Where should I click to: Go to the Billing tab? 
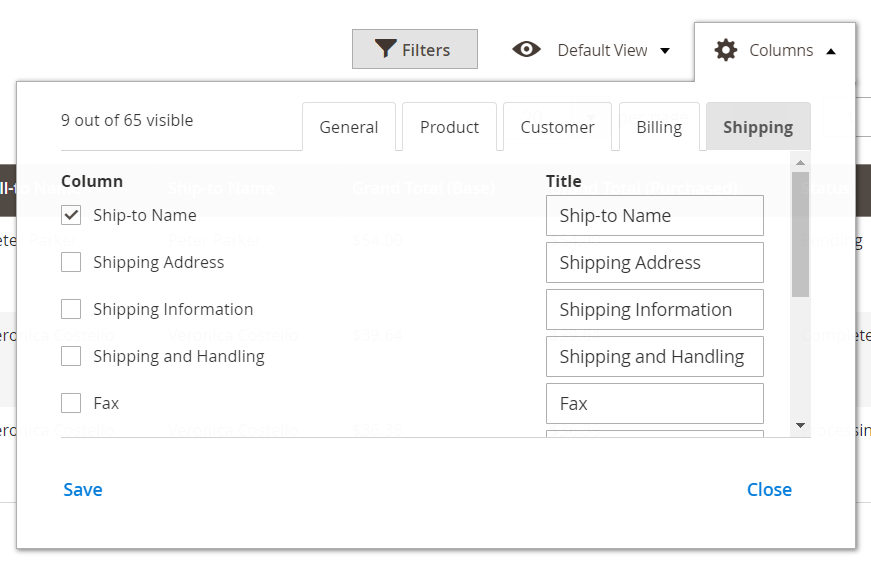[659, 127]
